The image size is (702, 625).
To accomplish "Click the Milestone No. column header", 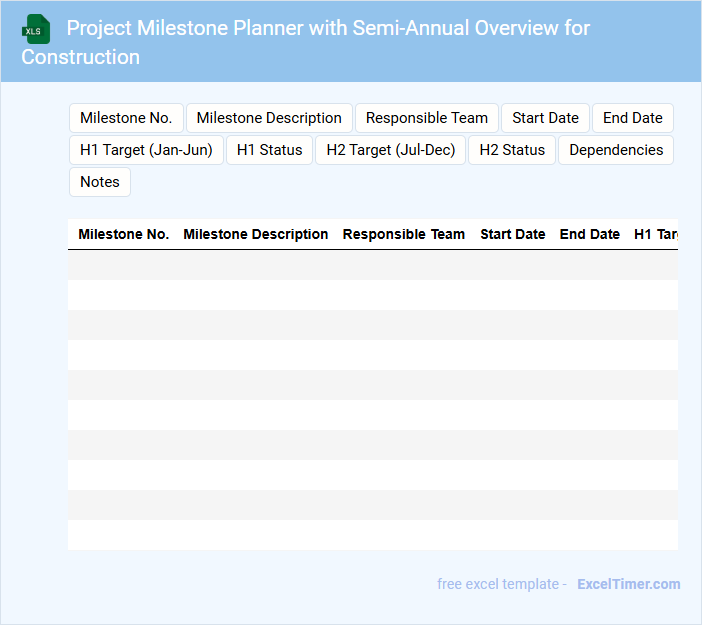I will pyautogui.click(x=124, y=234).
